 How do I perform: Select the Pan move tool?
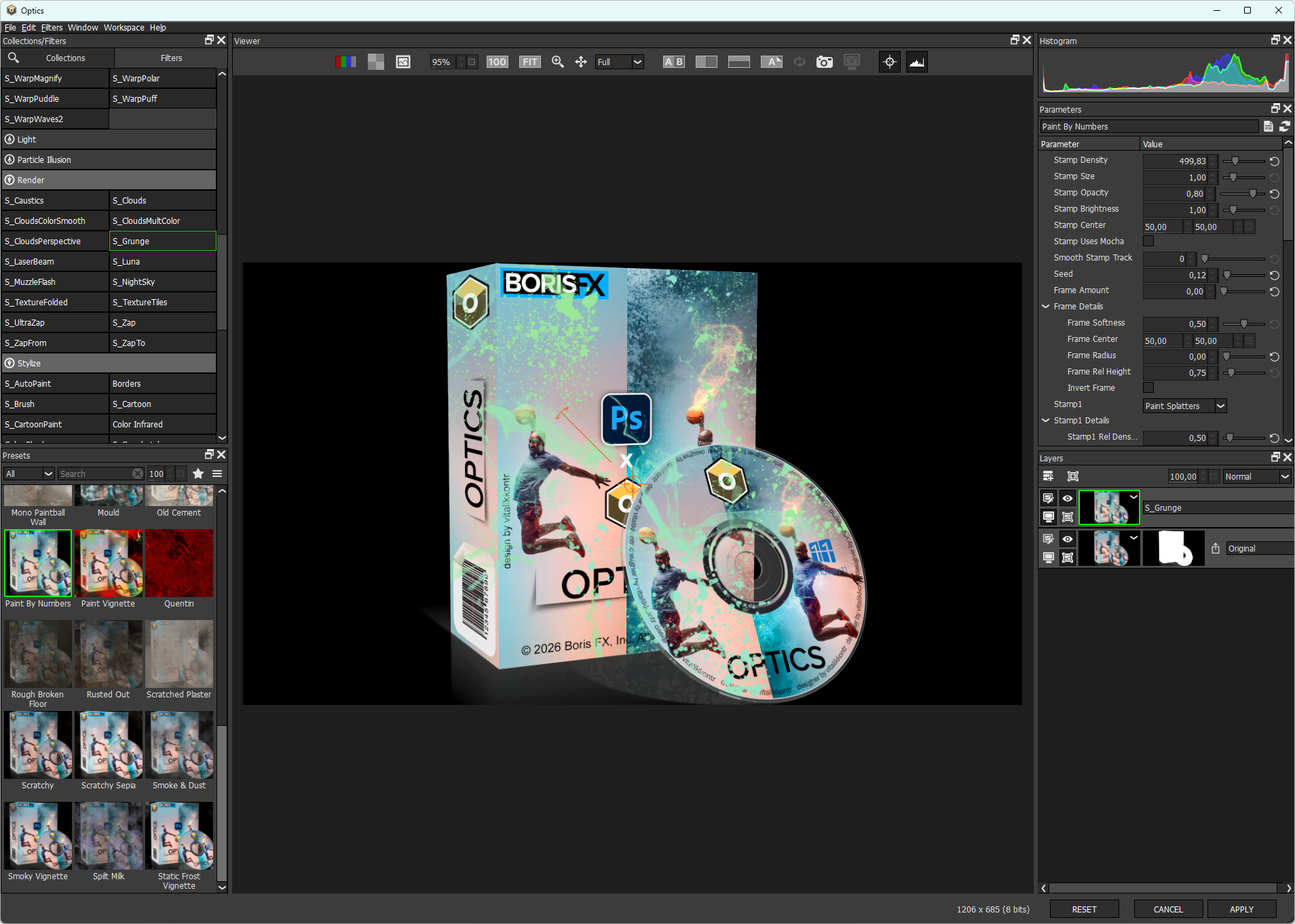coord(581,62)
